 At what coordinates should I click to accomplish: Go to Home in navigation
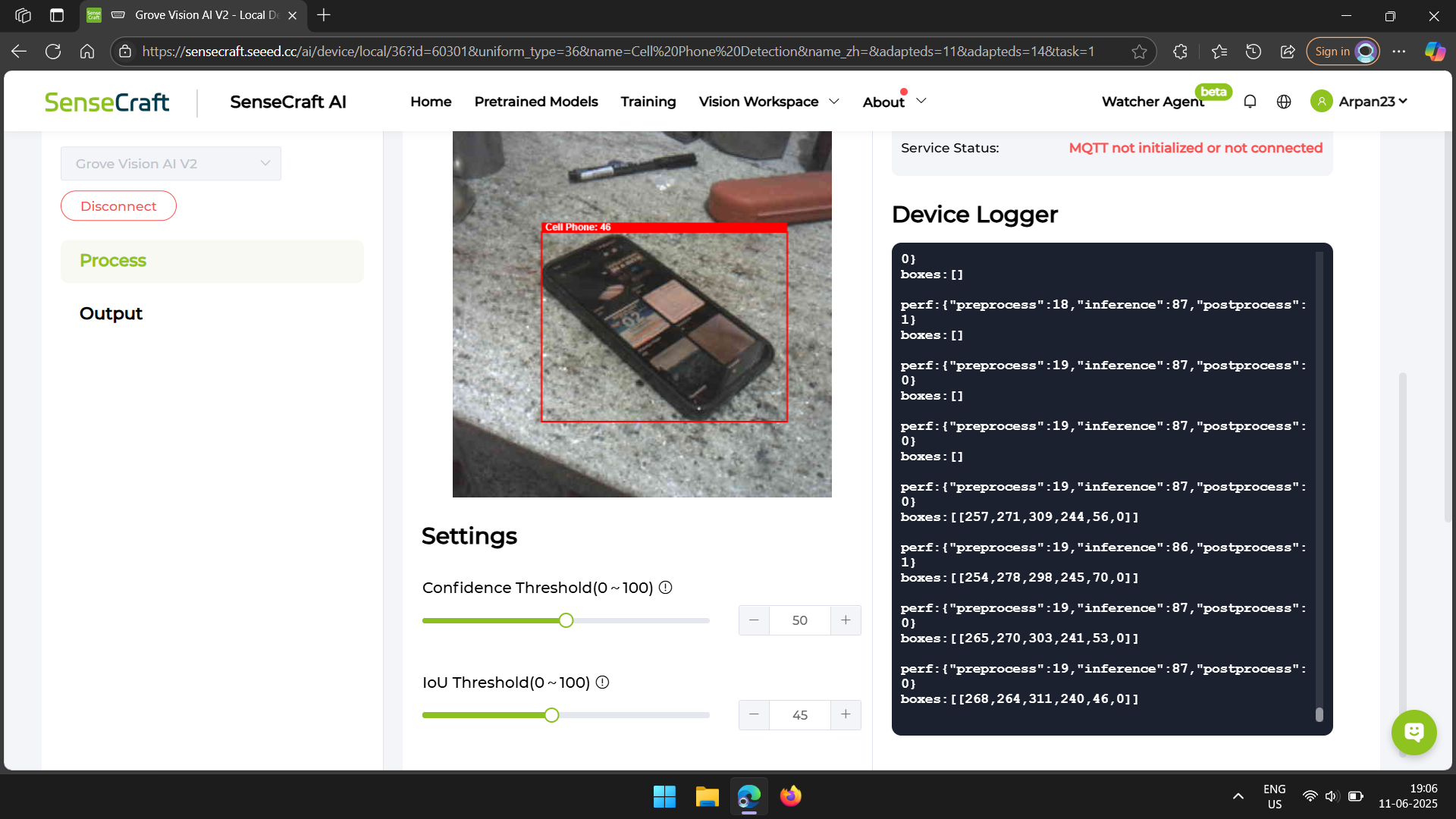[431, 102]
